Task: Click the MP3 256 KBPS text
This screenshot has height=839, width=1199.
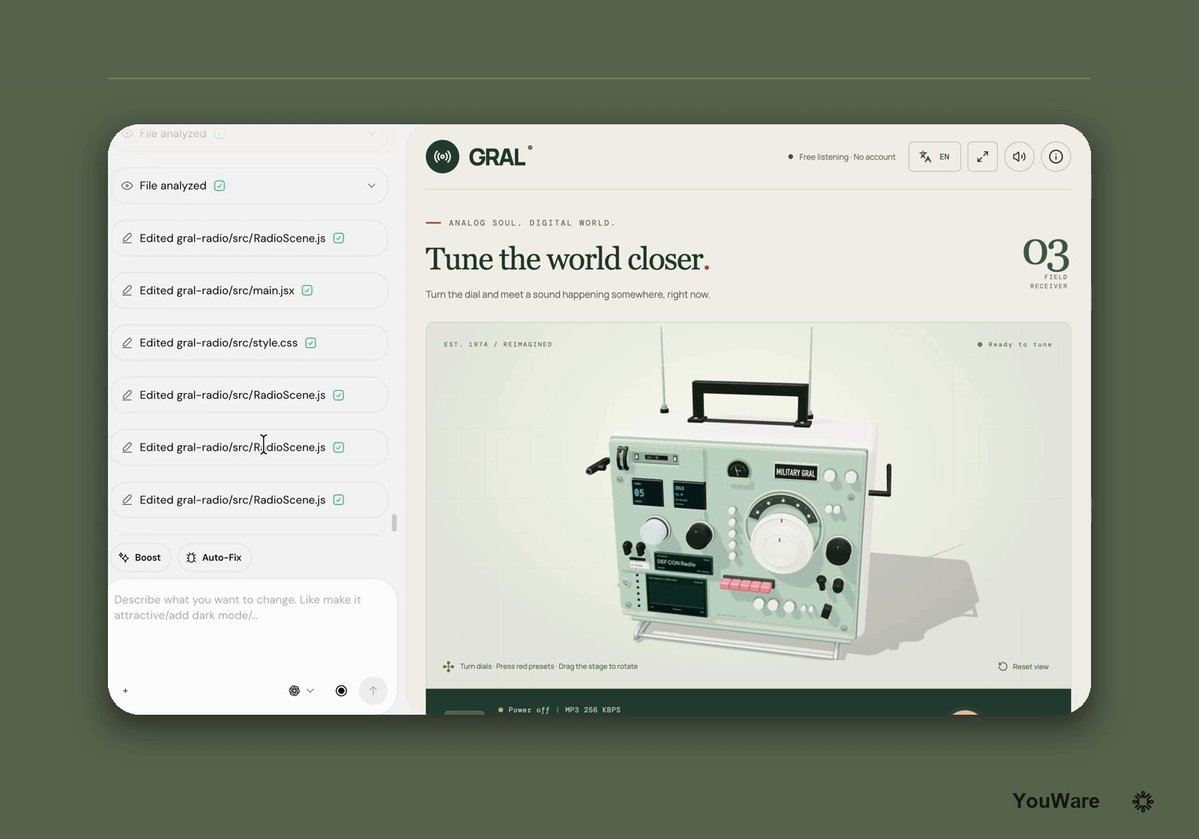Action: [593, 710]
